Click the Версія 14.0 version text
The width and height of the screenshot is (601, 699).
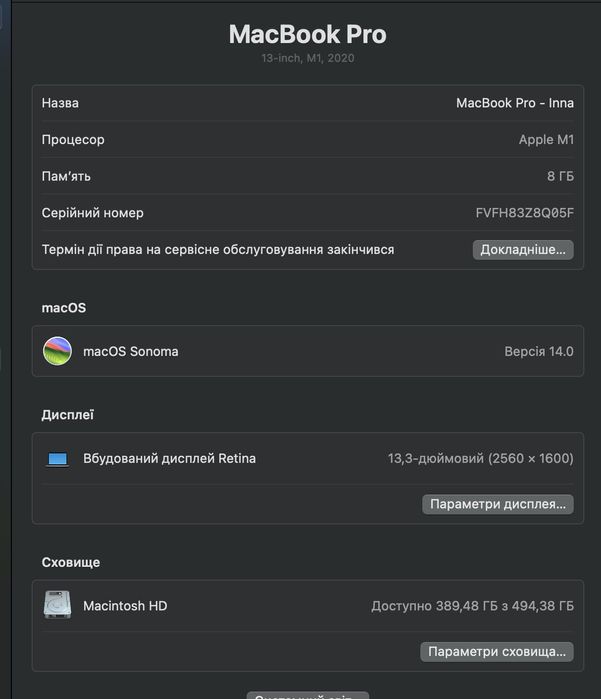538,351
